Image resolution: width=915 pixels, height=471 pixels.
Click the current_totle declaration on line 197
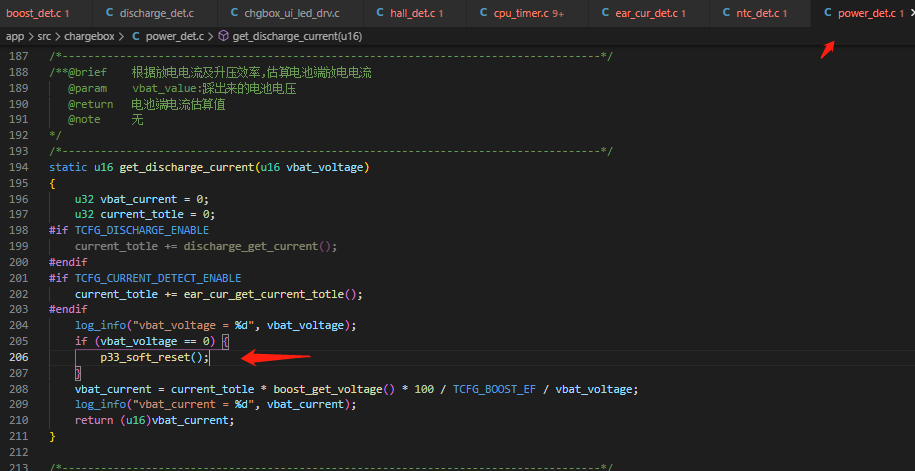(x=142, y=214)
